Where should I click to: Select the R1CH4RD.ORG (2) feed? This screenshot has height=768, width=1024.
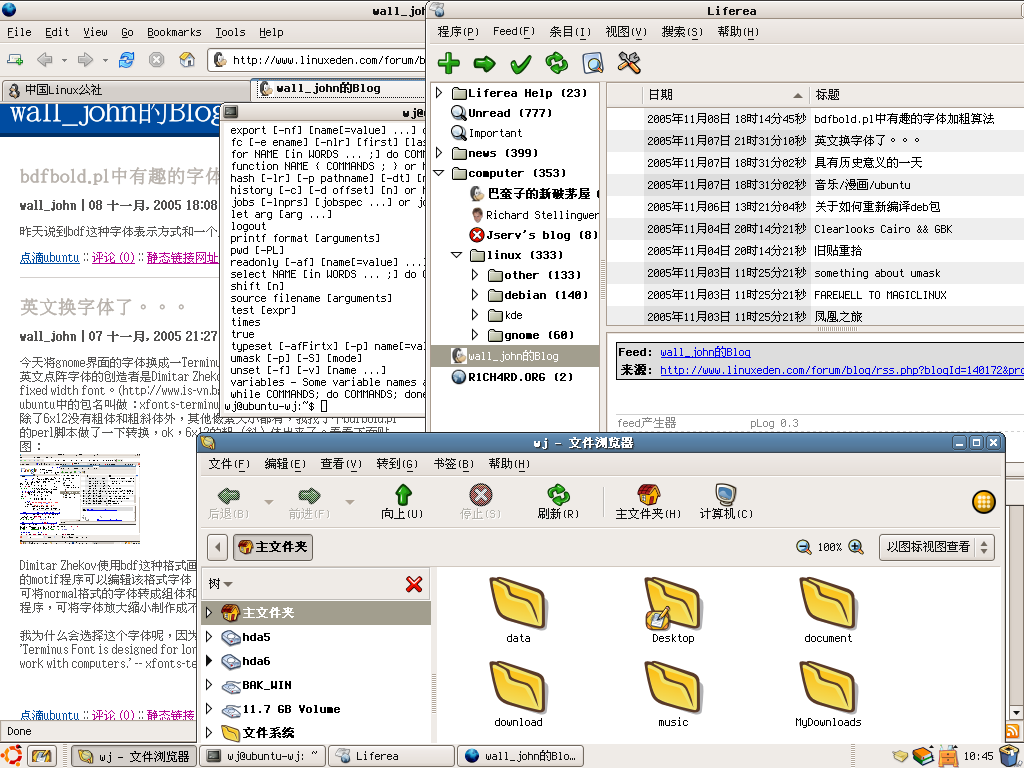(520, 377)
